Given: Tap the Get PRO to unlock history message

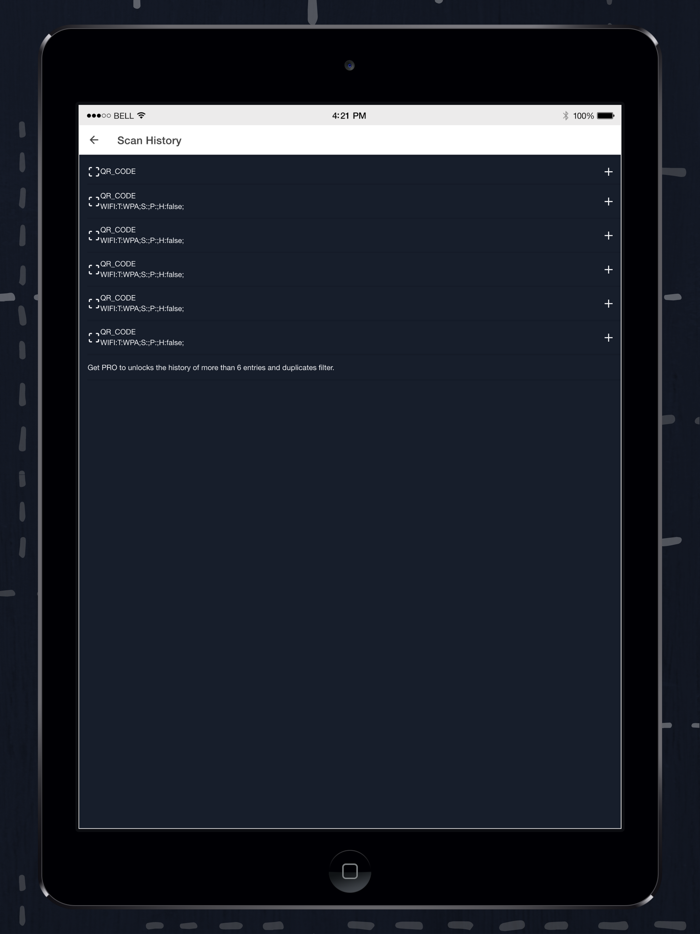Looking at the screenshot, I should [x=211, y=368].
